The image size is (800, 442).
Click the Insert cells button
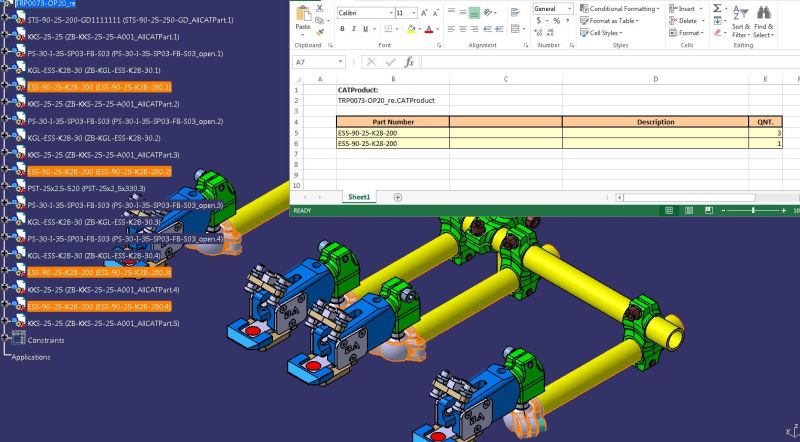[x=686, y=9]
